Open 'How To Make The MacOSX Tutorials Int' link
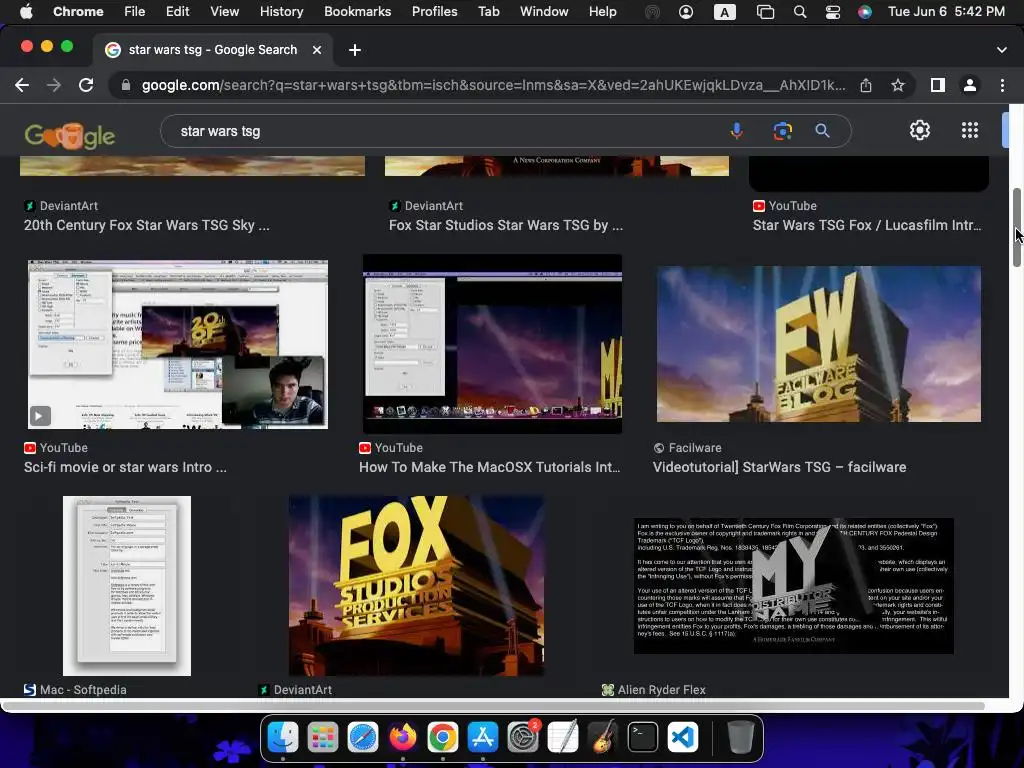Screen dimensions: 1024x768 489,467
